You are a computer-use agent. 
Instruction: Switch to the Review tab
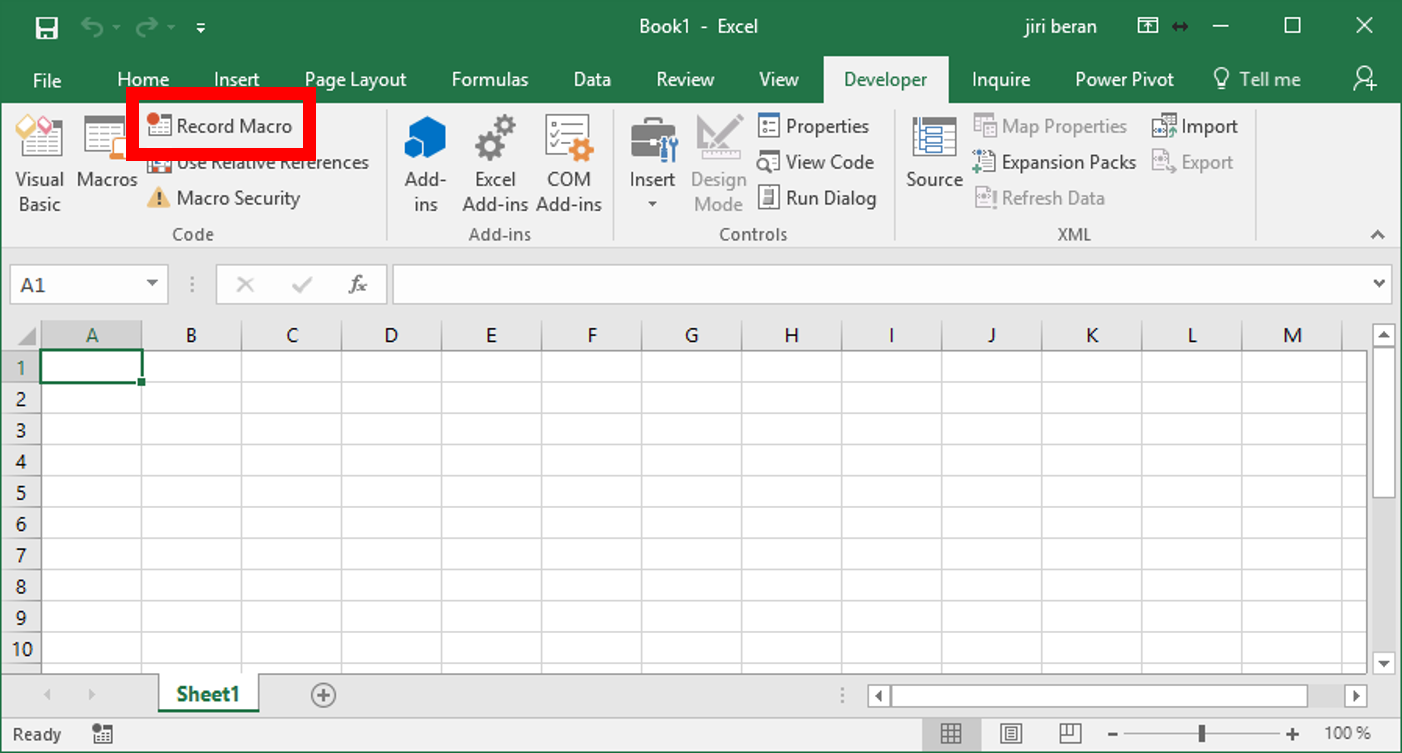tap(685, 80)
